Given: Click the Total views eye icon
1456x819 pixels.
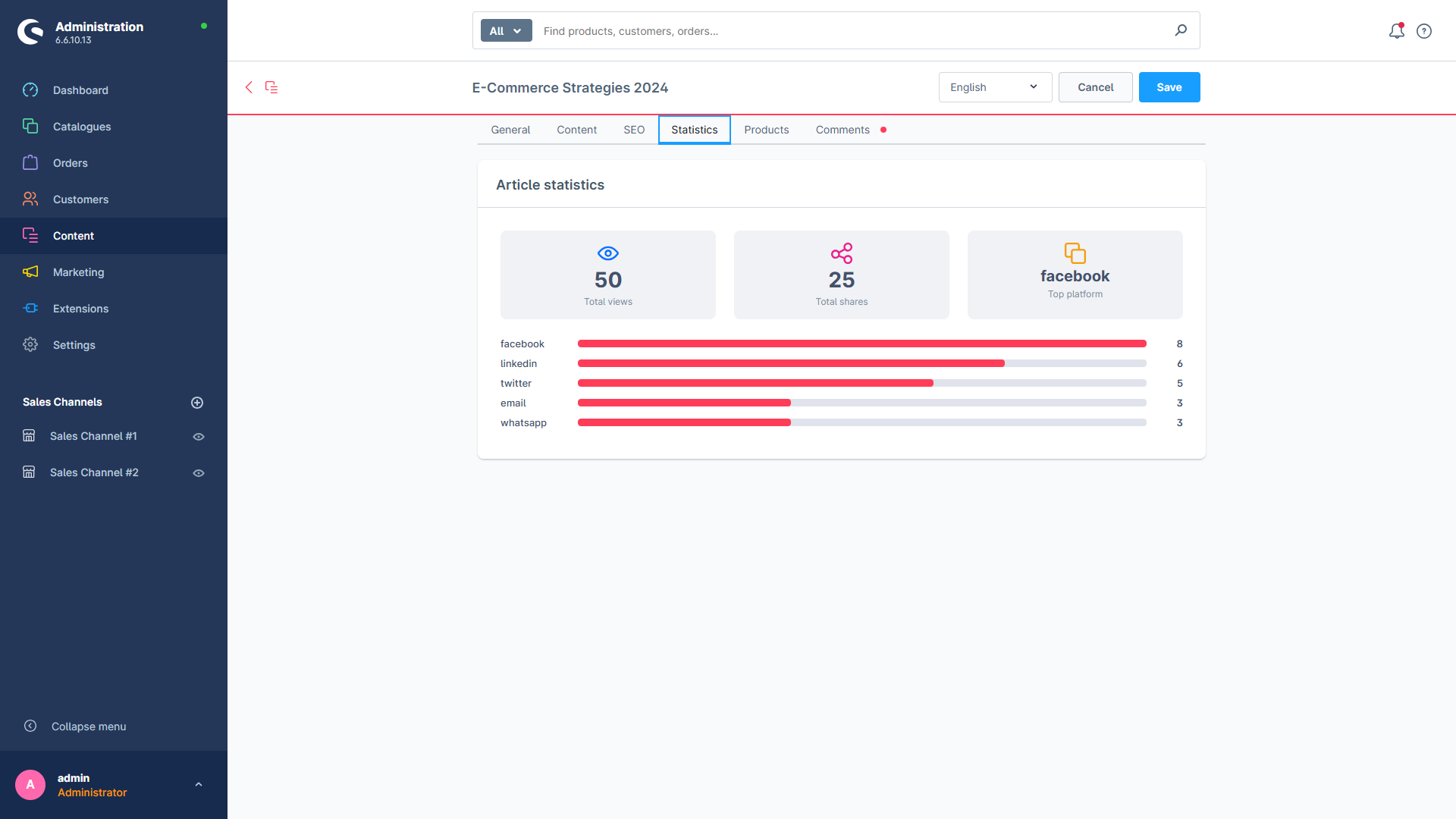Looking at the screenshot, I should point(608,253).
